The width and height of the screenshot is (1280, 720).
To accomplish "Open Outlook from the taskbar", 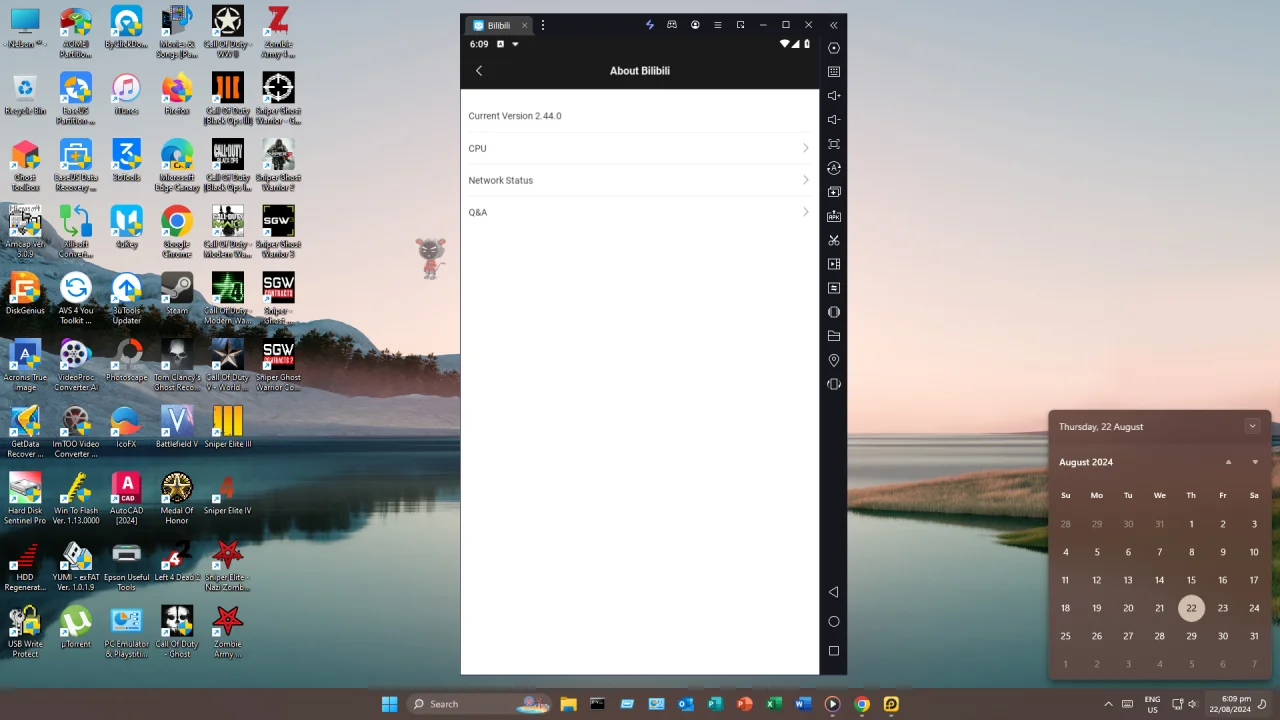I will click(685, 704).
